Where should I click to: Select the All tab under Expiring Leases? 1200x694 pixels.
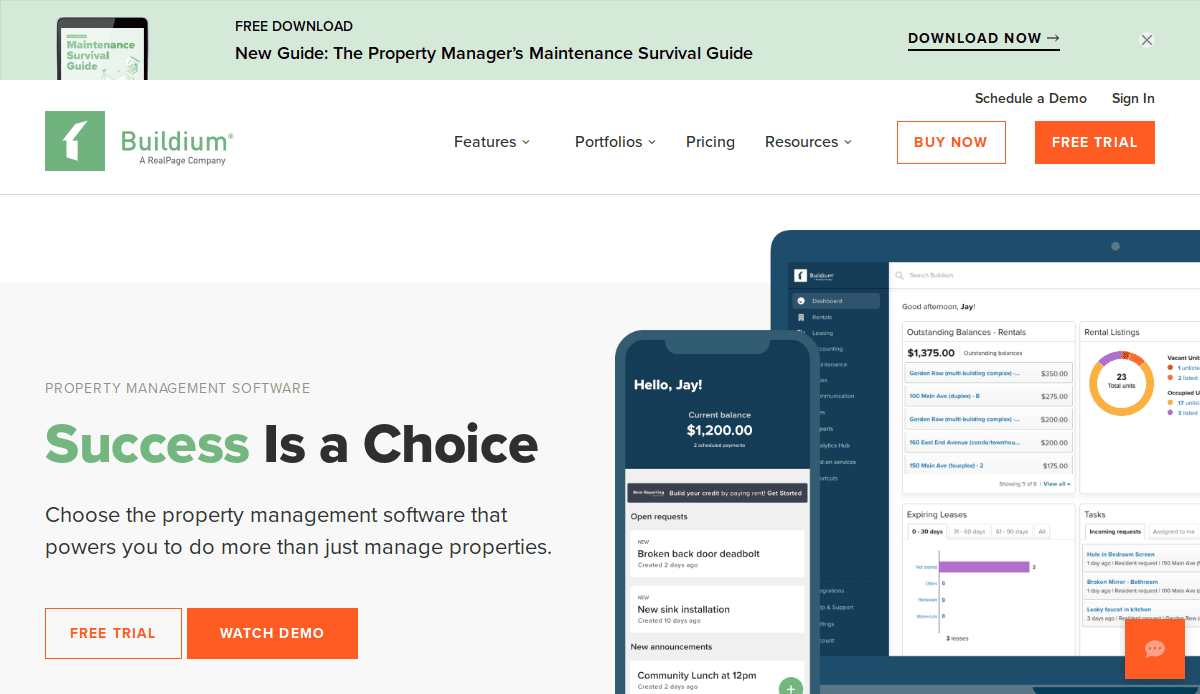click(1042, 531)
